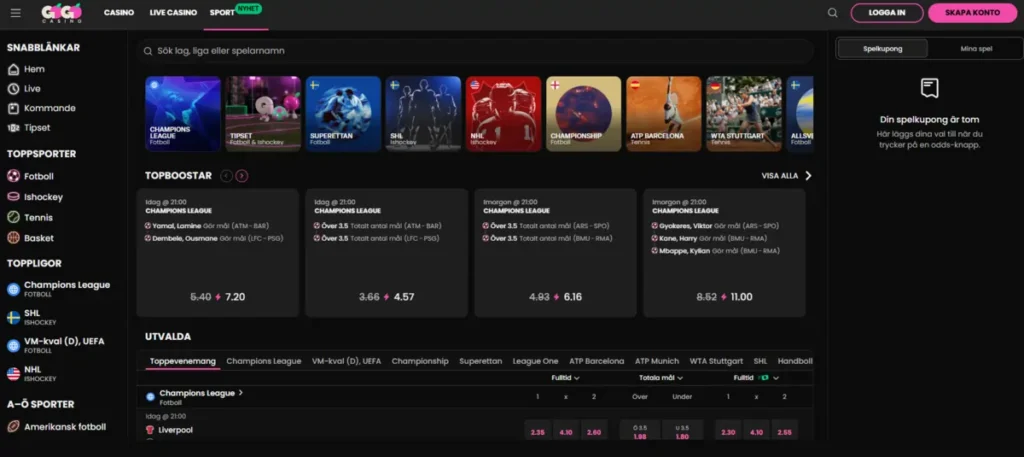Select the Gyokeres, Kane, Mbappe boost 11.00

[x=724, y=253]
